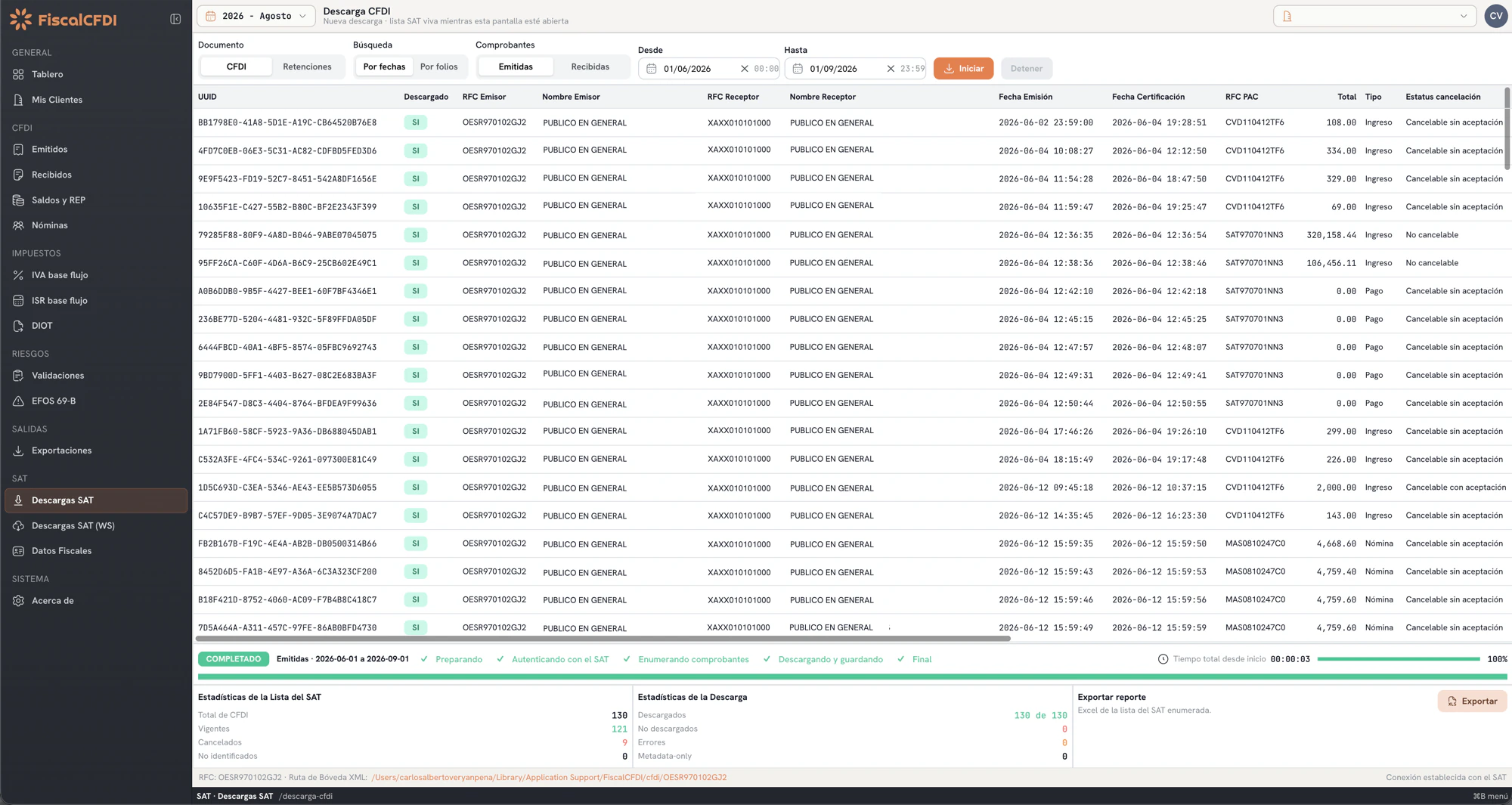1512x805 pixels.
Task: Open calendar icon in Hasta field
Action: point(798,69)
